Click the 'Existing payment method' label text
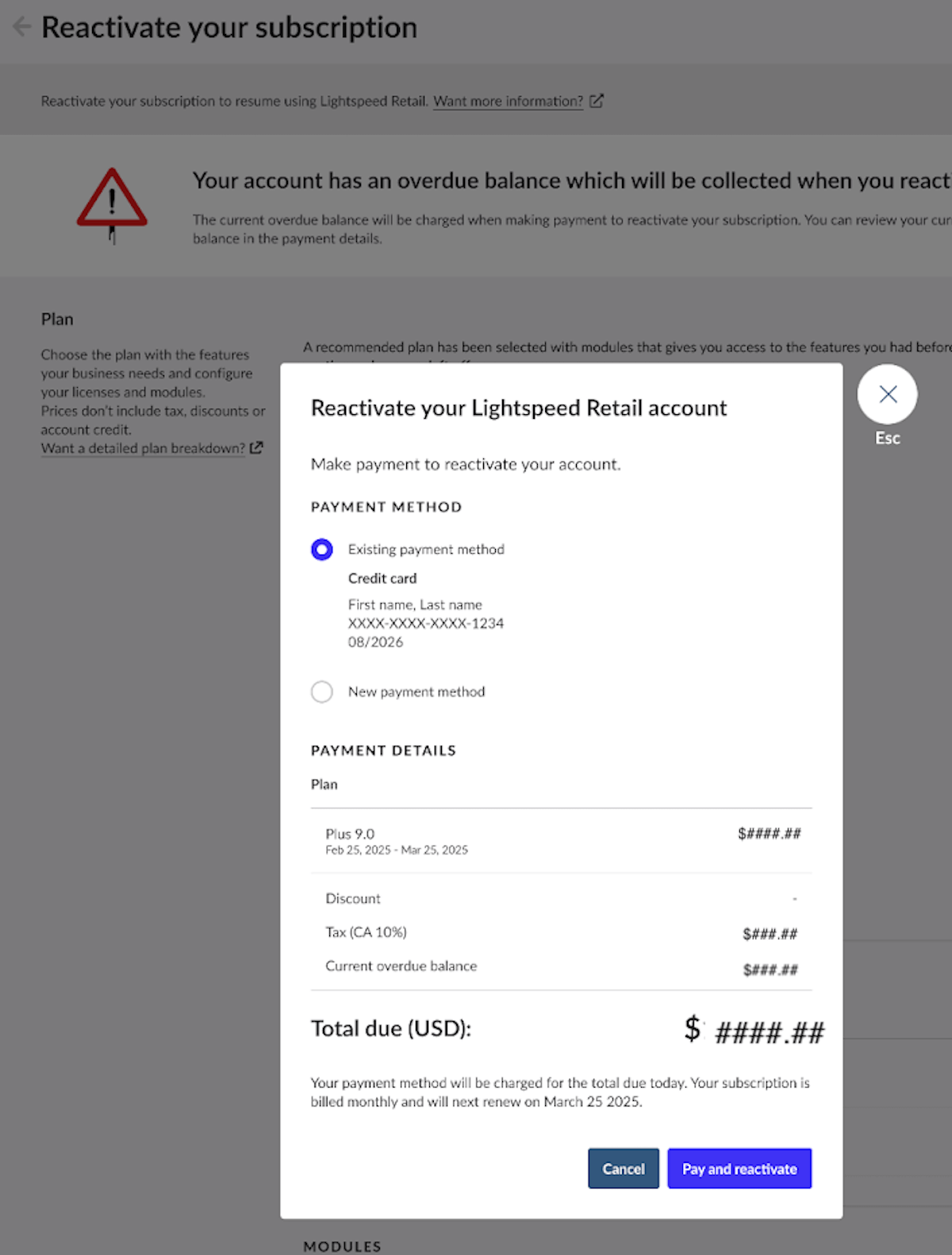952x1255 pixels. [x=426, y=549]
